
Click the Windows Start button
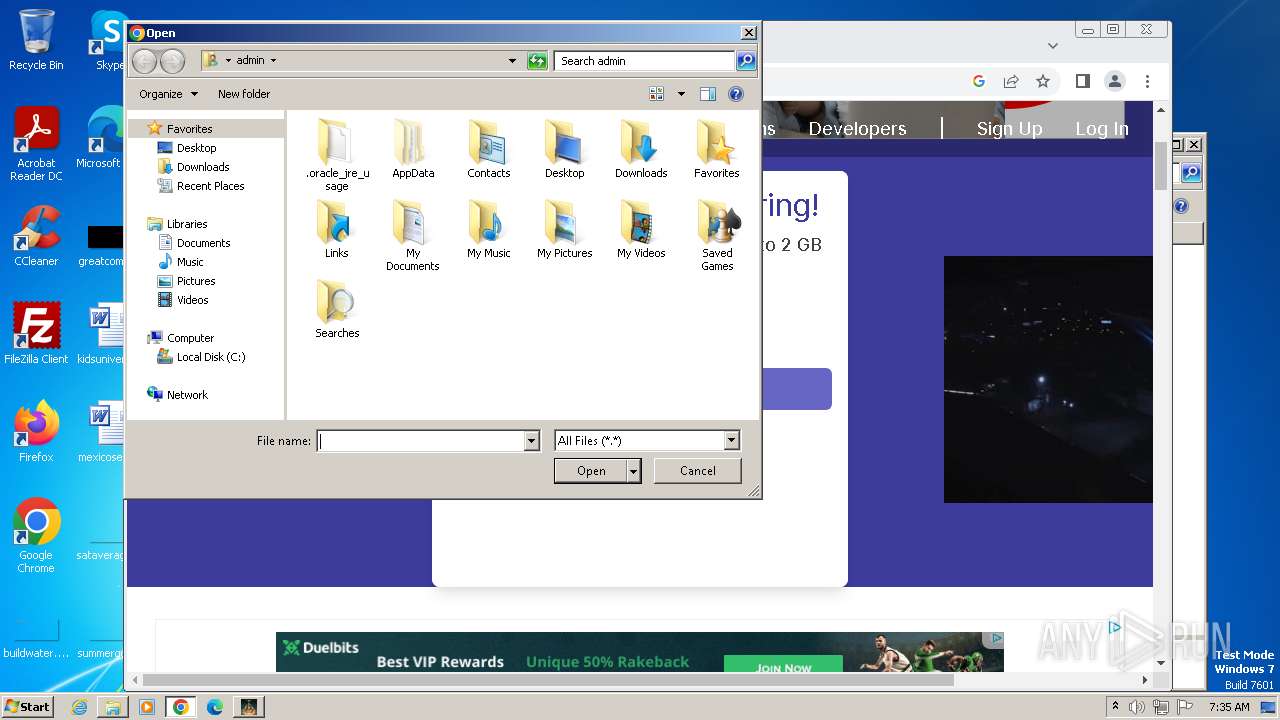(28, 706)
